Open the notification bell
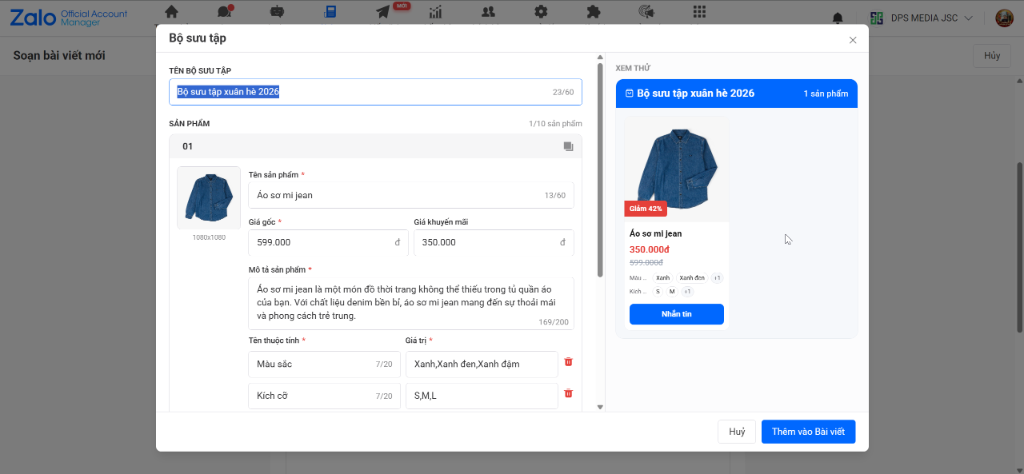1024x474 pixels. coord(838,18)
